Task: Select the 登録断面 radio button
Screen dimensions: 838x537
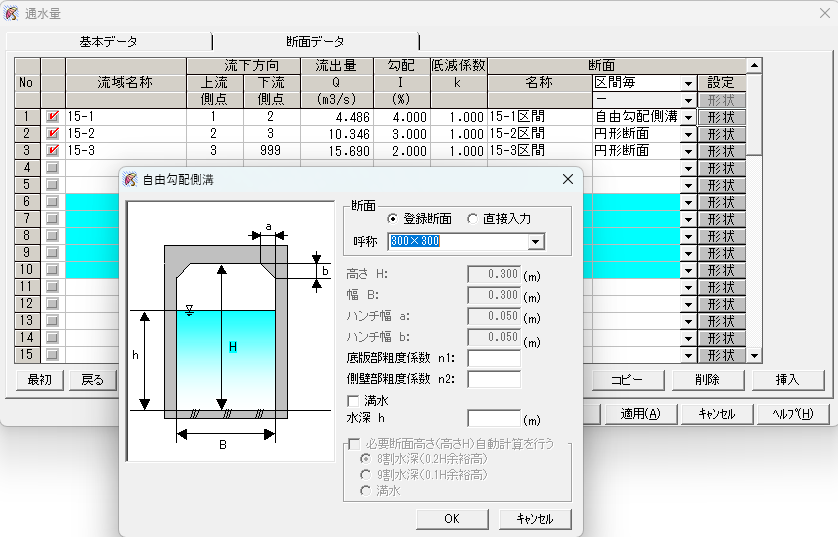Action: coord(393,218)
